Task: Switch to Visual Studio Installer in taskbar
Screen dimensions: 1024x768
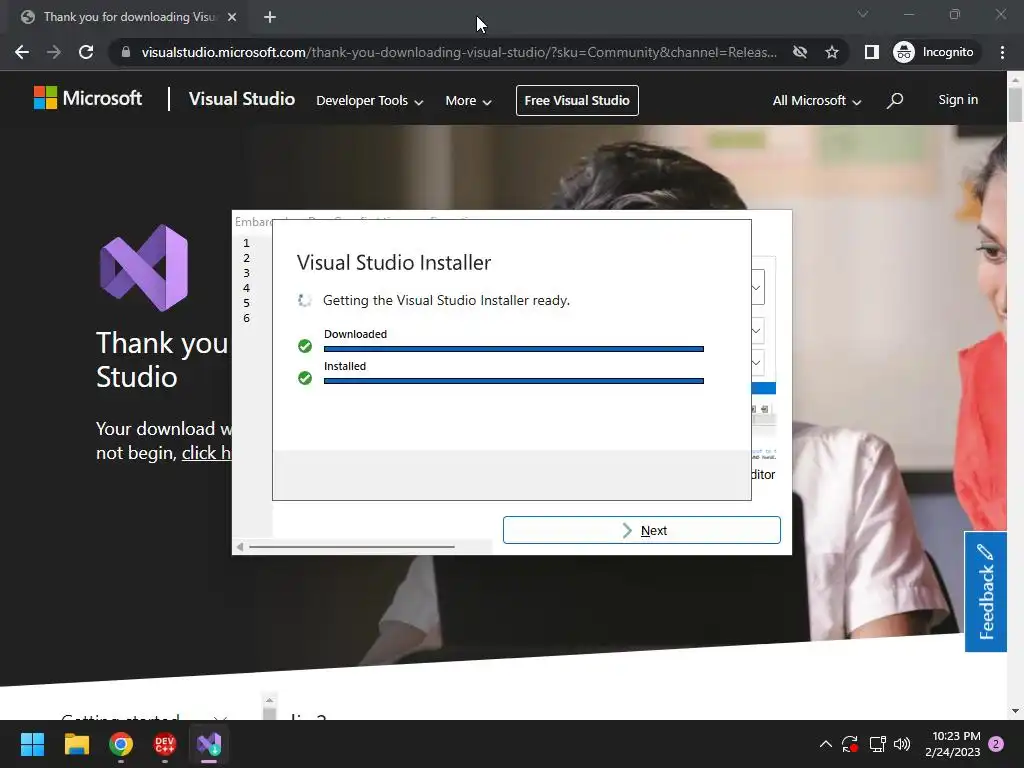Action: pos(209,744)
